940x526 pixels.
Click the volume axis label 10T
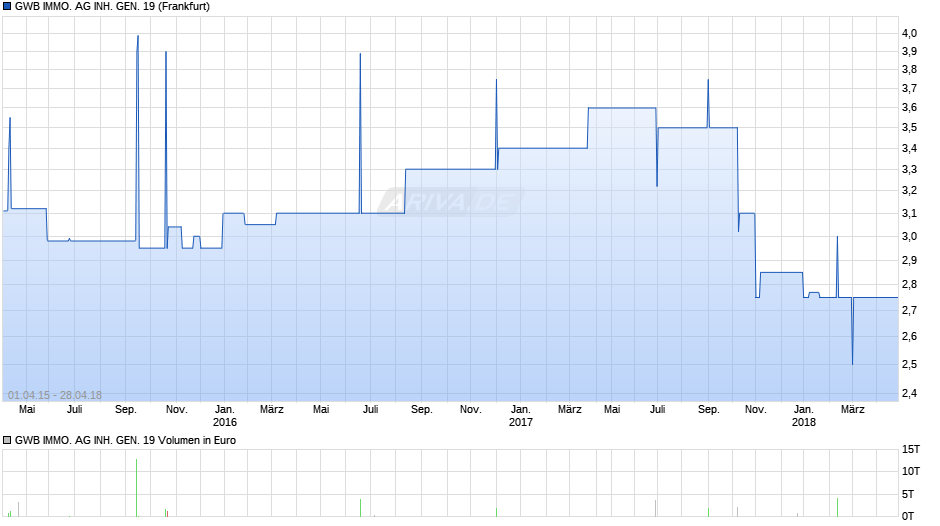pos(911,471)
